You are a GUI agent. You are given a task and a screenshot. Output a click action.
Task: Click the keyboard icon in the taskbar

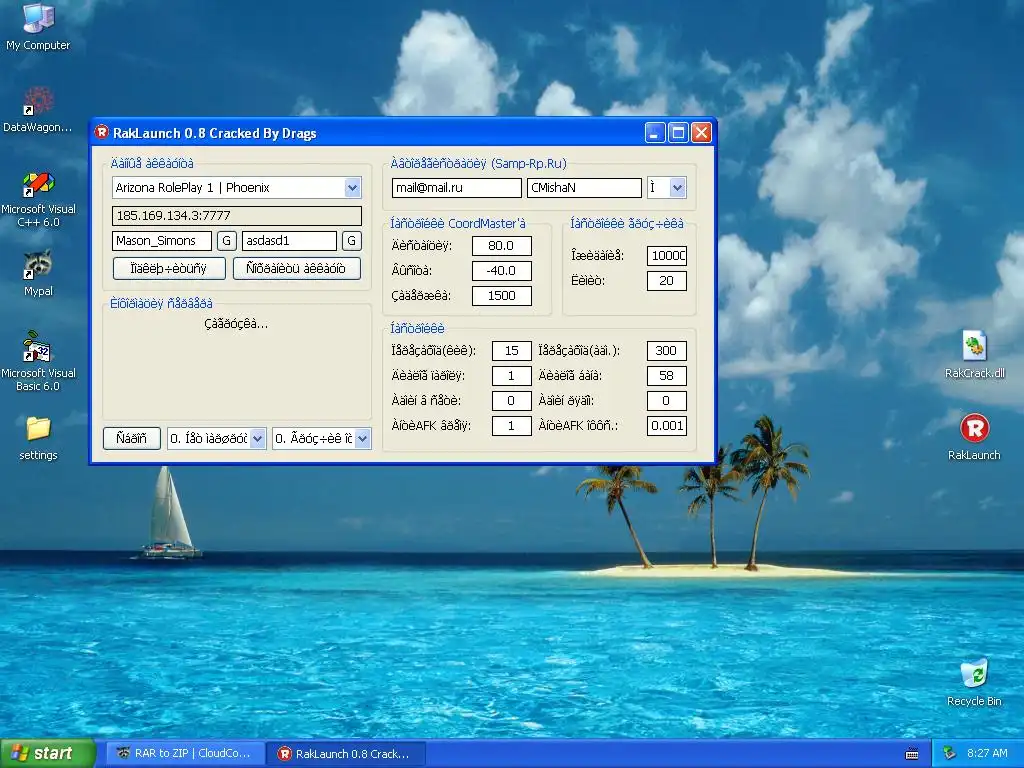coord(912,754)
